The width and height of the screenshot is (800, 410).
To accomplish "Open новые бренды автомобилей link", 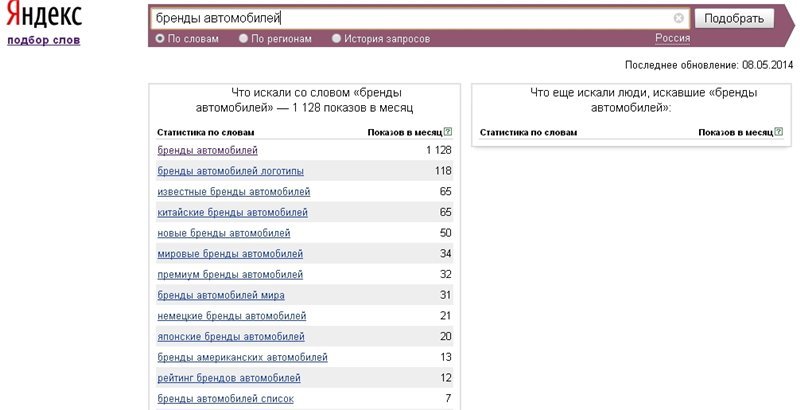I will click(224, 234).
